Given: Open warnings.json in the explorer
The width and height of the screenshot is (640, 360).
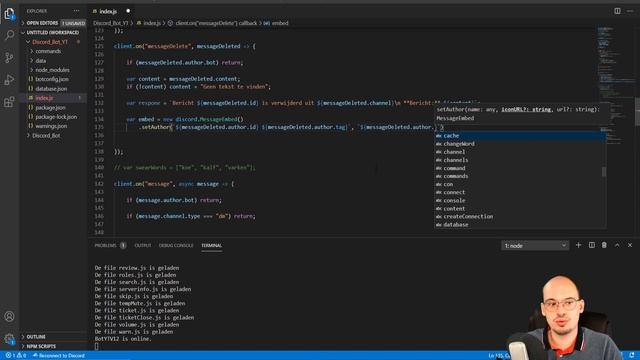Looking at the screenshot, I should [51, 126].
